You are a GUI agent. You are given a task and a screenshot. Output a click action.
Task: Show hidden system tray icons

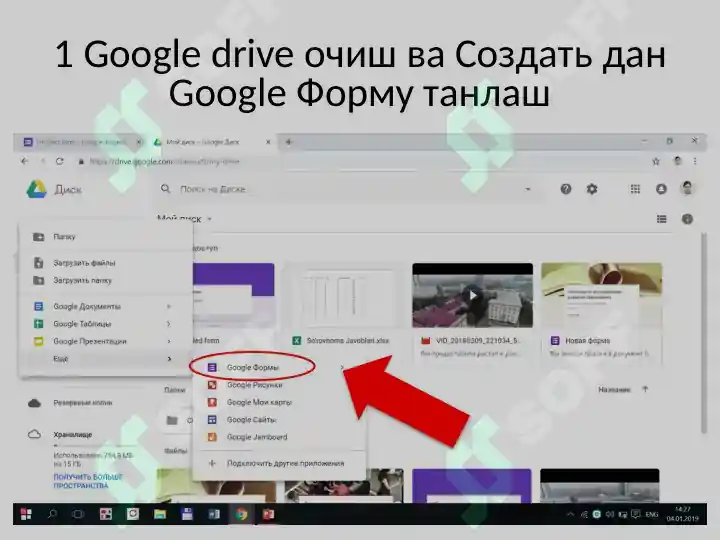[570, 514]
